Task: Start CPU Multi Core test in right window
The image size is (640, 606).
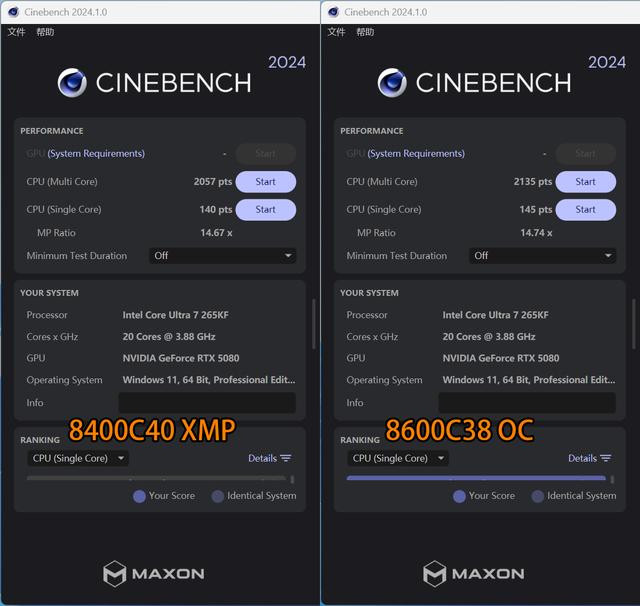Action: [x=586, y=182]
